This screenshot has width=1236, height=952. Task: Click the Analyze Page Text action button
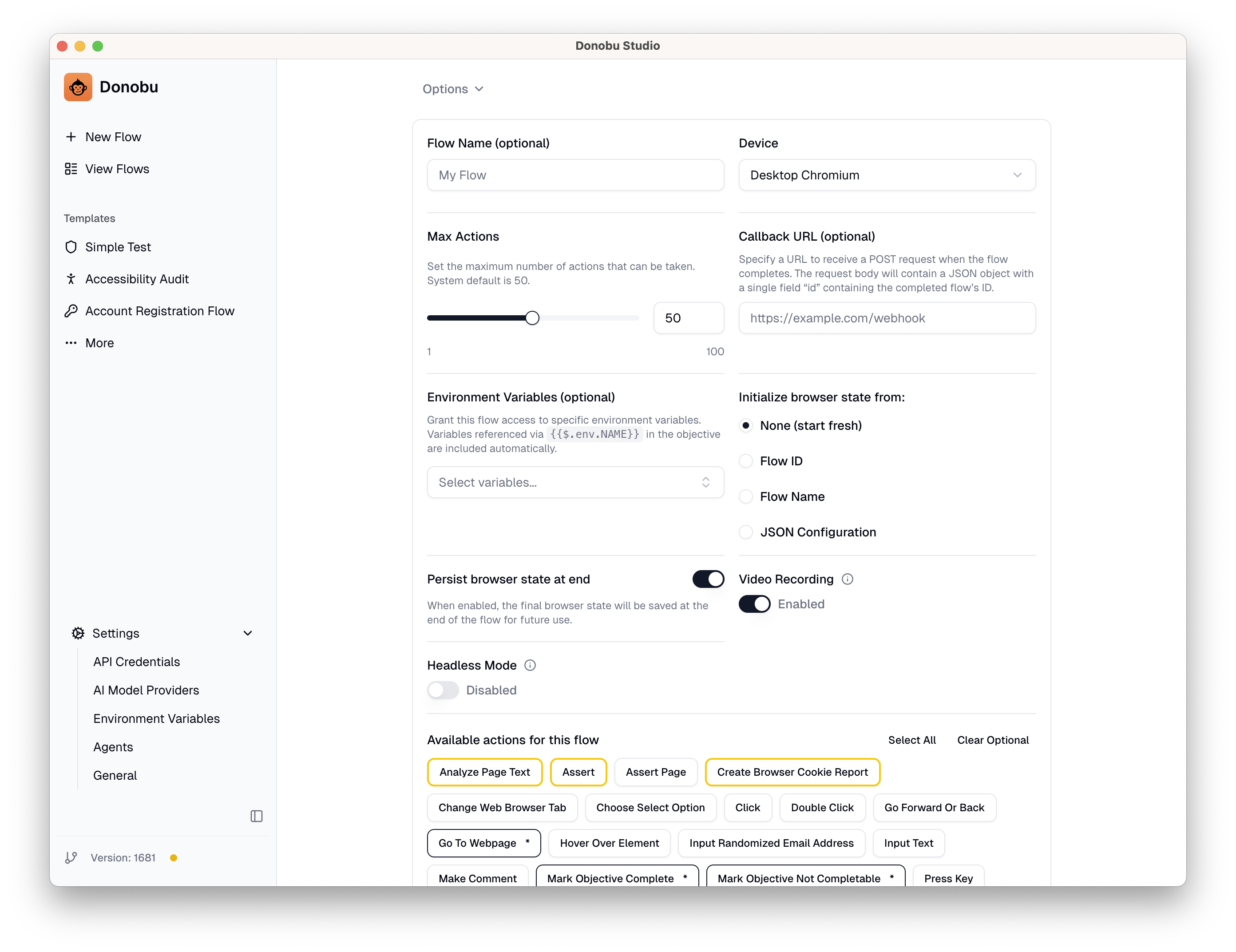tap(484, 772)
